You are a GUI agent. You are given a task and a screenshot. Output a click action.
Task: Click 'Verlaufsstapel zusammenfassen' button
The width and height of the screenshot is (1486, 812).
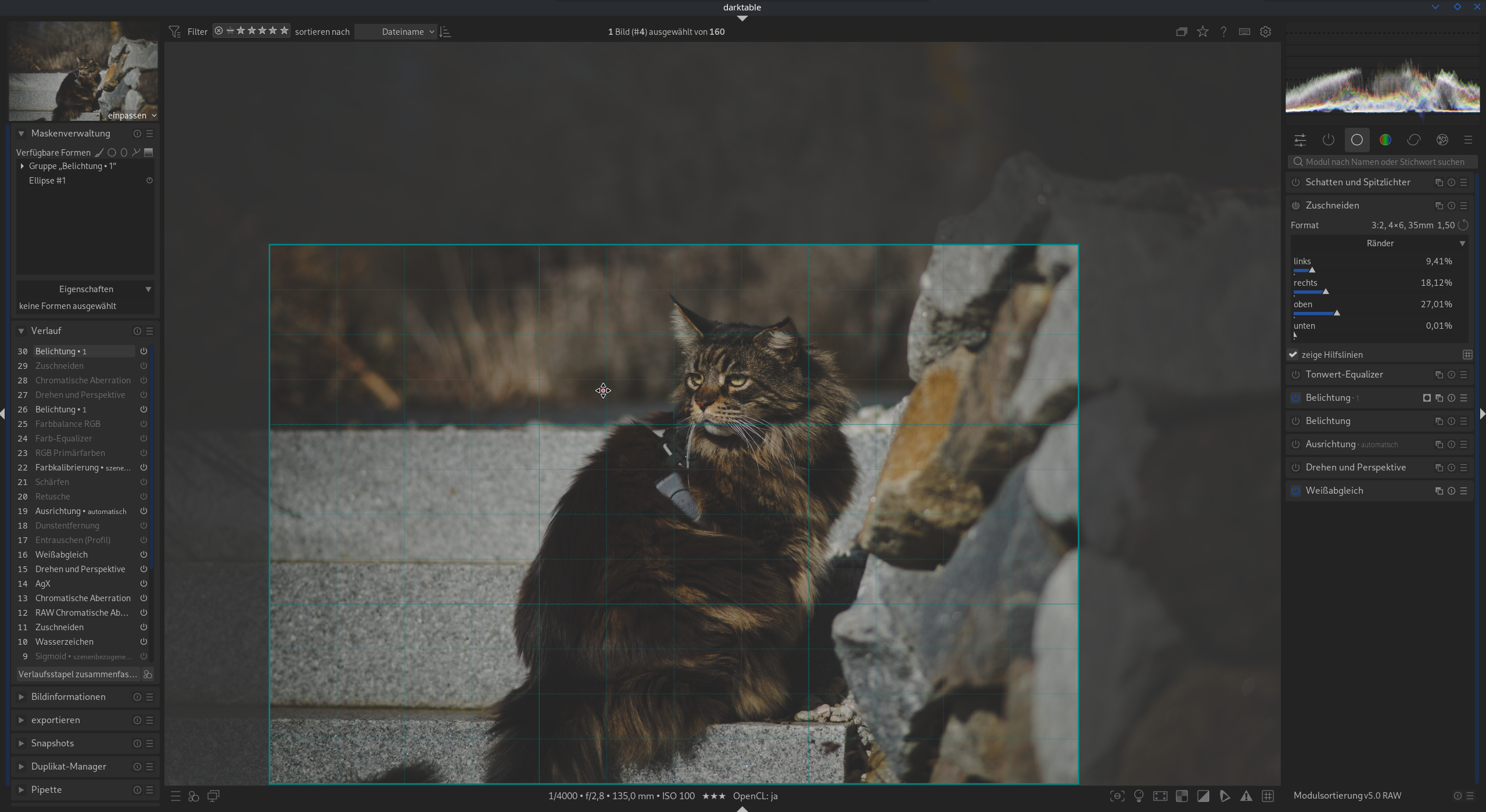[x=77, y=674]
